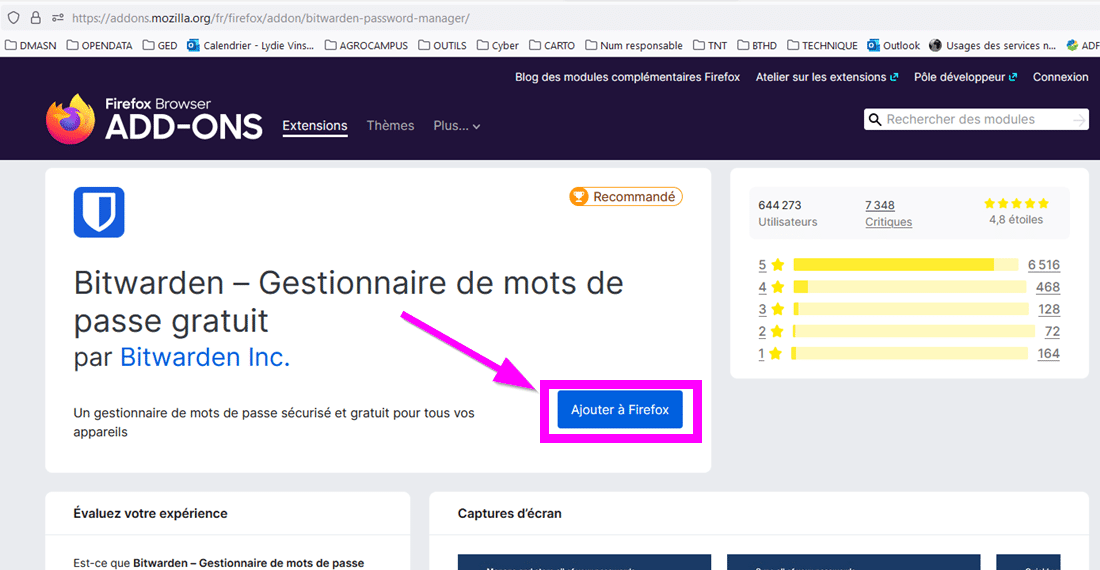Image resolution: width=1100 pixels, height=570 pixels.
Task: Submit search with the arrow icon
Action: (1079, 120)
